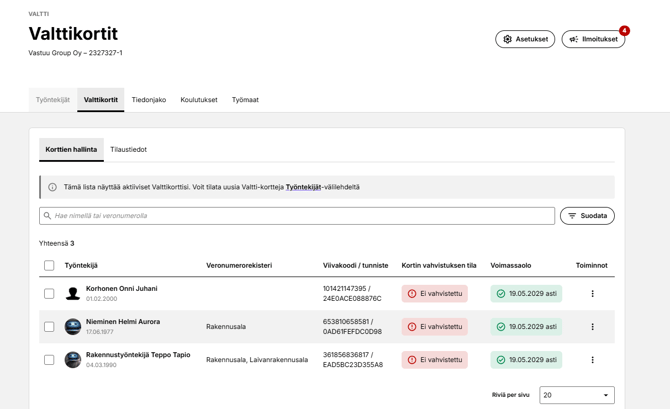Follow the Työntekijät link in the info banner
This screenshot has height=409, width=670.
(303, 187)
